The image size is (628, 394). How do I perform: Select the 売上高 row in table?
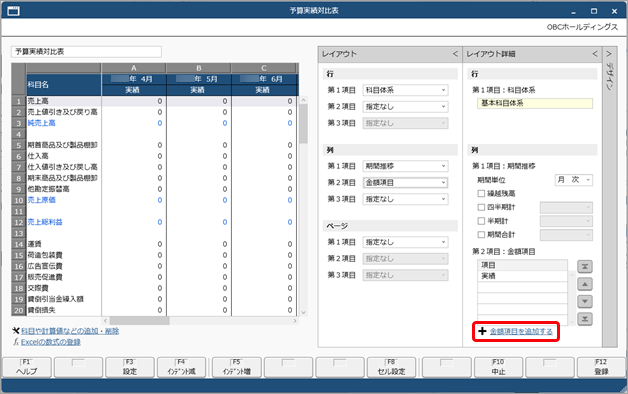pos(155,101)
